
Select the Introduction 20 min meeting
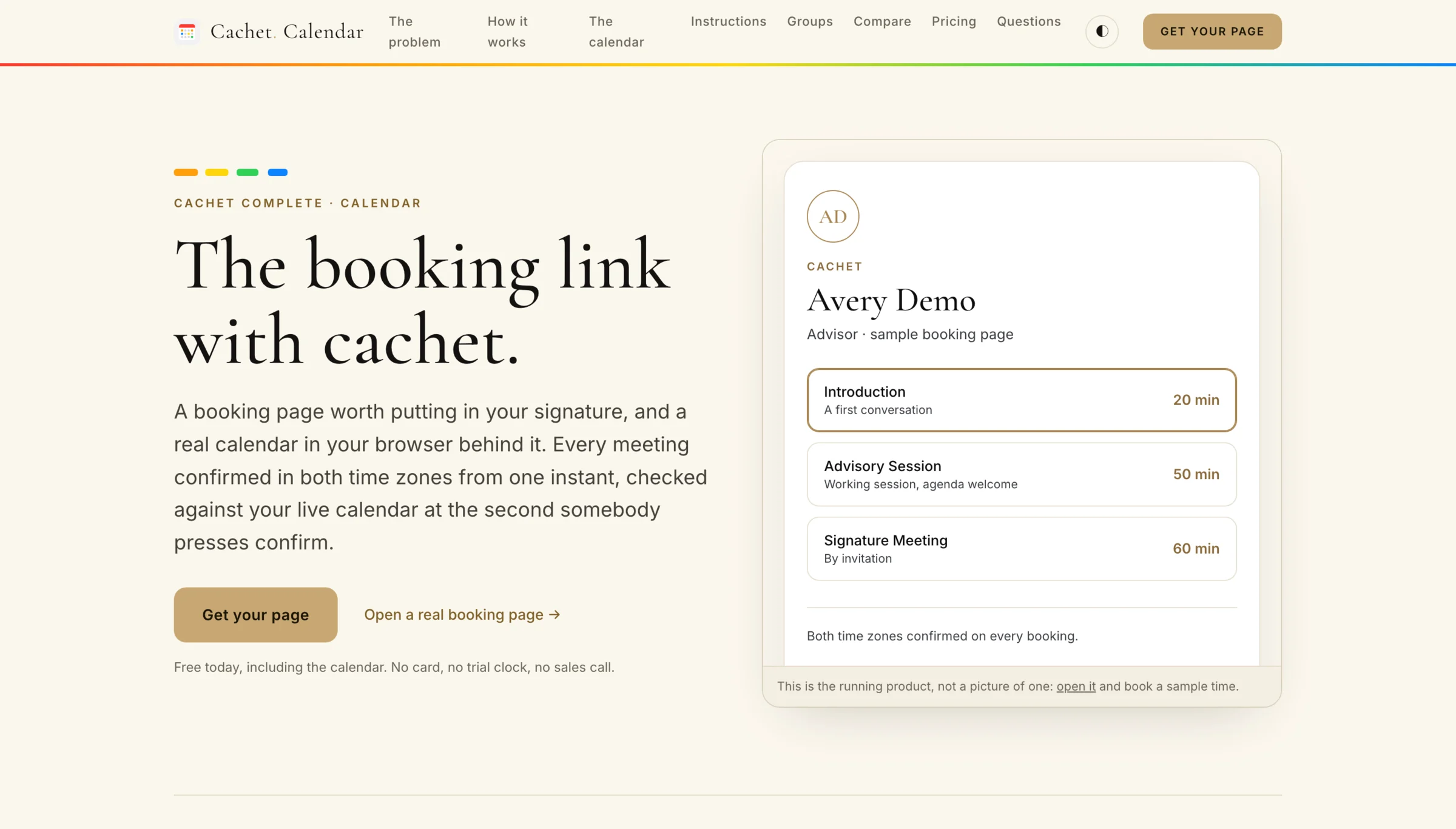pos(1022,400)
